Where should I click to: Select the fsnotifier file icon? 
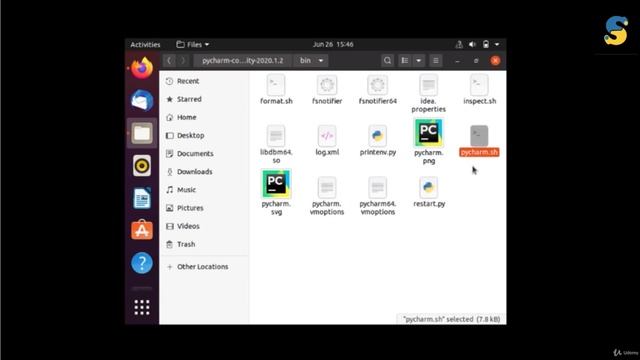point(327,85)
